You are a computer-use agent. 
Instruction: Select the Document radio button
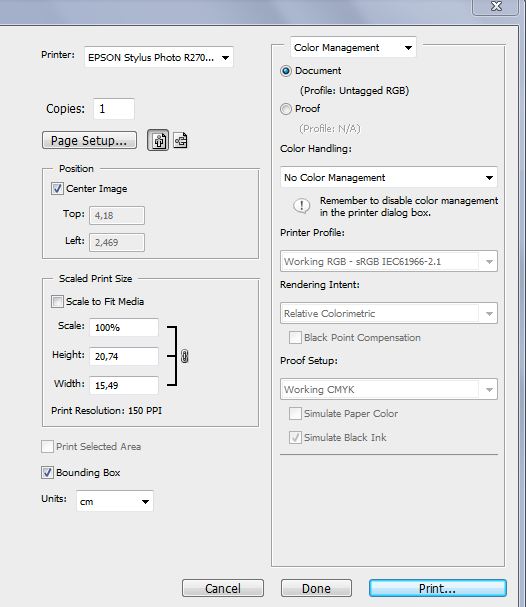286,71
